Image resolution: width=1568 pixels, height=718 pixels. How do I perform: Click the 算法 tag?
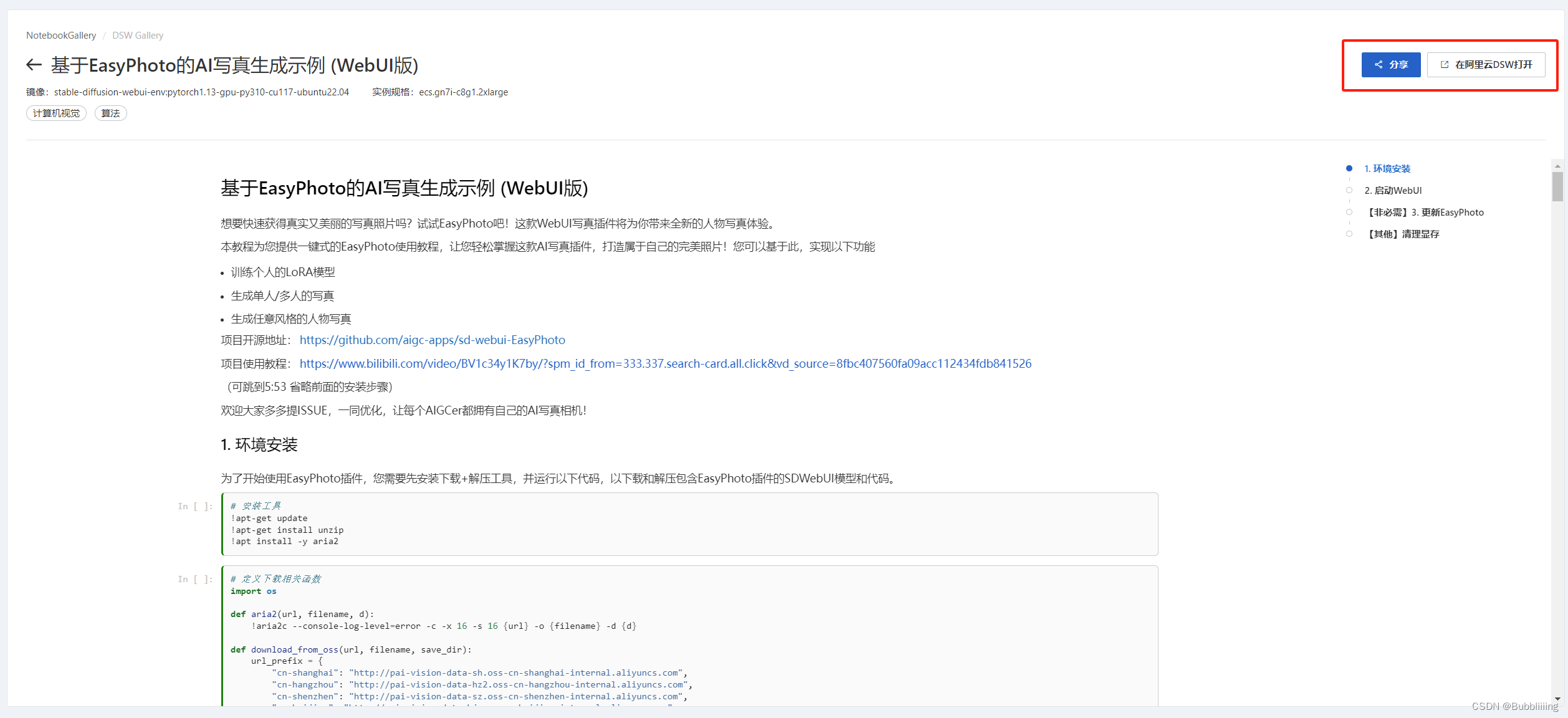tap(110, 113)
